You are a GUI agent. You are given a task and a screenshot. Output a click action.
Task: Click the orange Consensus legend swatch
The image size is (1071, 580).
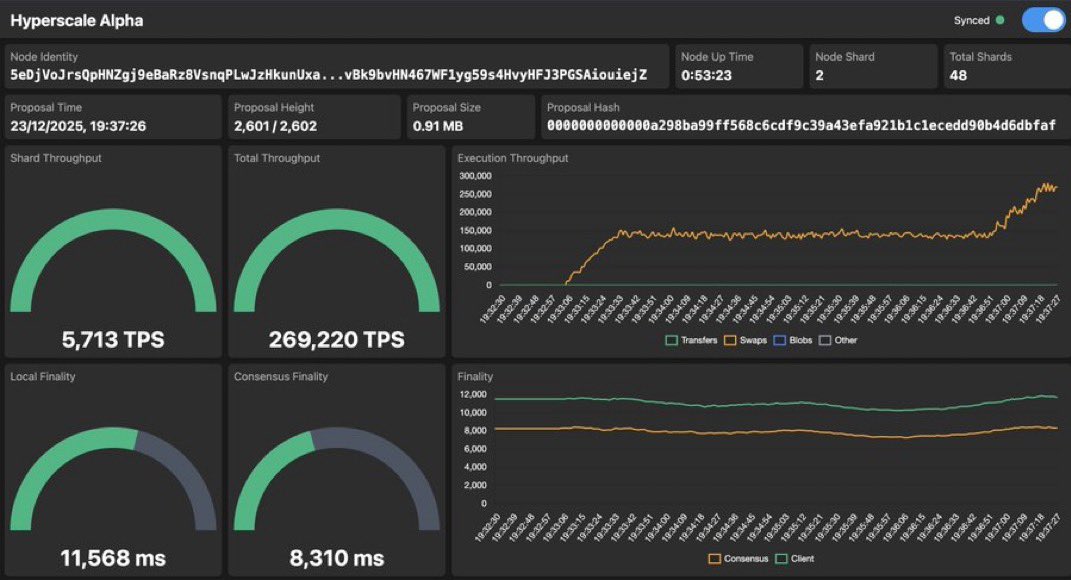[714, 558]
